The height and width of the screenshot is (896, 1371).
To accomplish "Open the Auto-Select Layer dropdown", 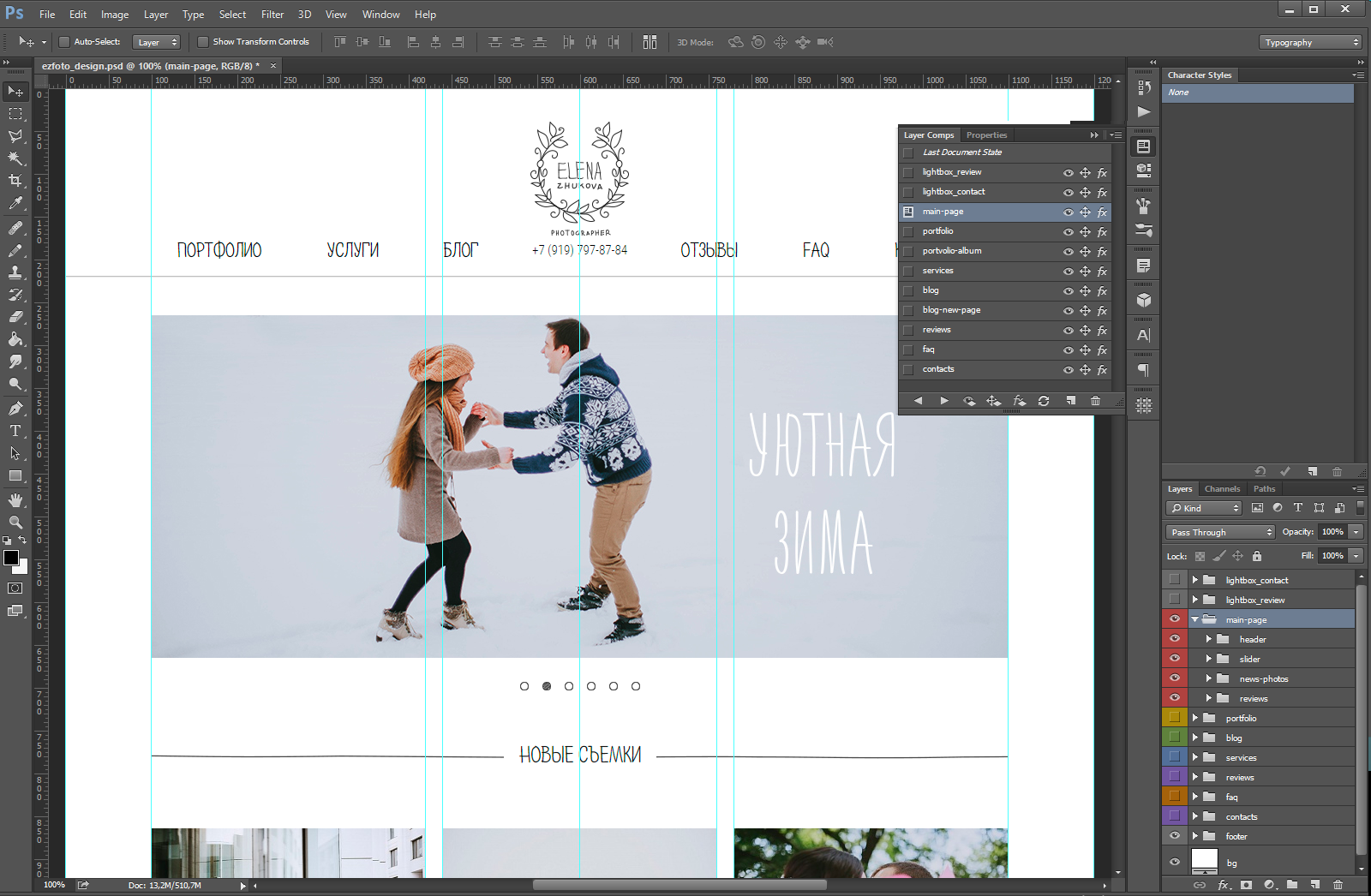I will [157, 42].
